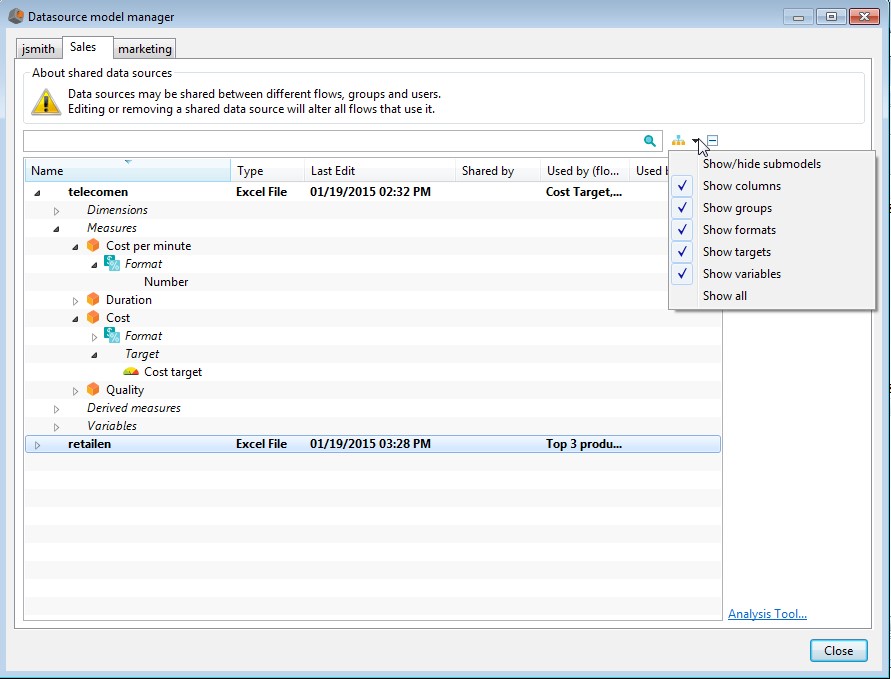Uncheck Show groups option

(682, 208)
